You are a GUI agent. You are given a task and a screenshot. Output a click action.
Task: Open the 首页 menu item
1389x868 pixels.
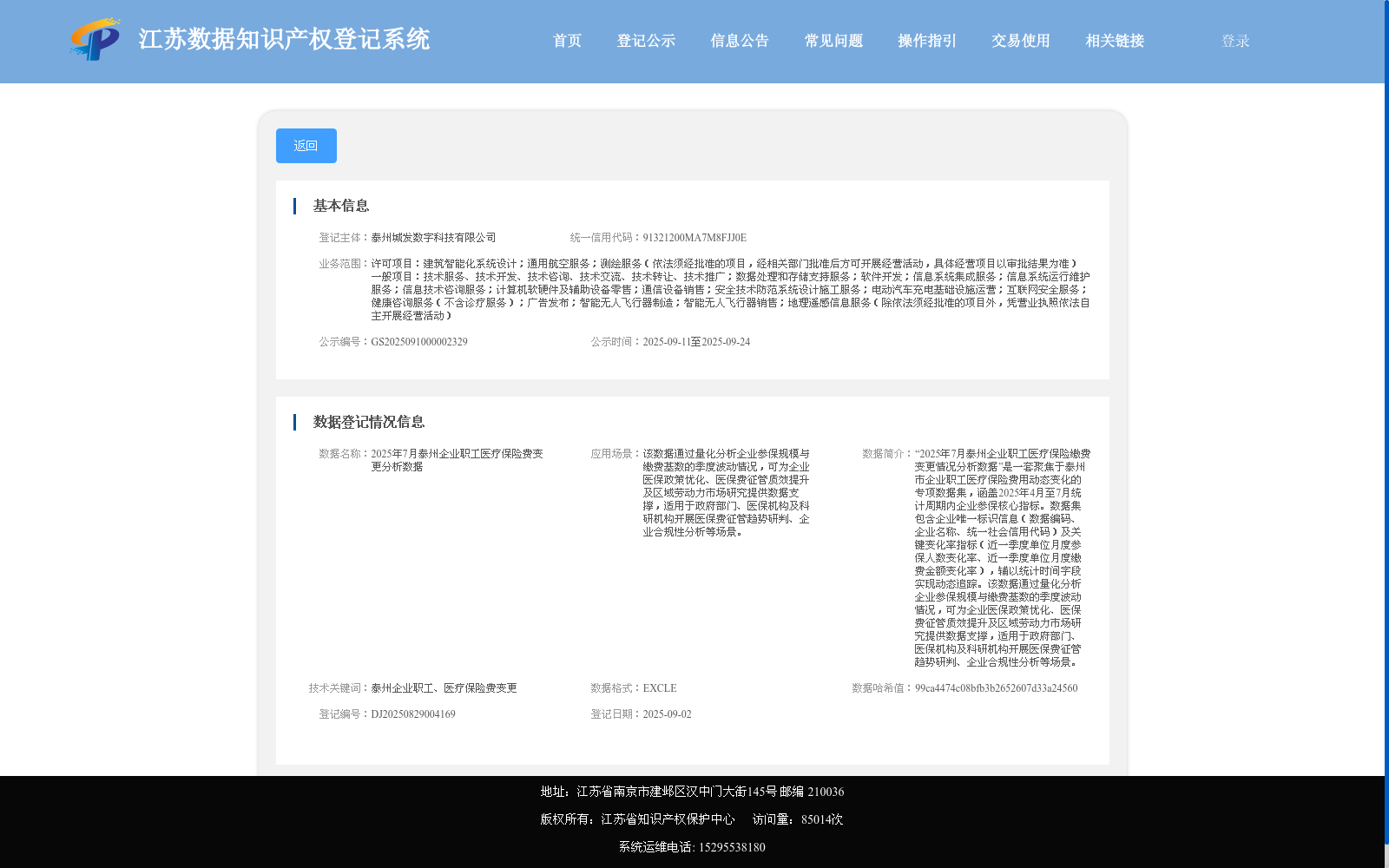(568, 41)
